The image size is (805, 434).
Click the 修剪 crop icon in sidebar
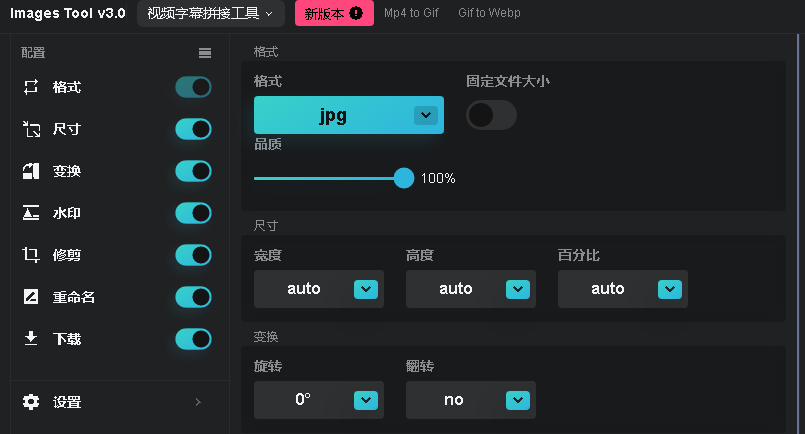click(x=31, y=255)
